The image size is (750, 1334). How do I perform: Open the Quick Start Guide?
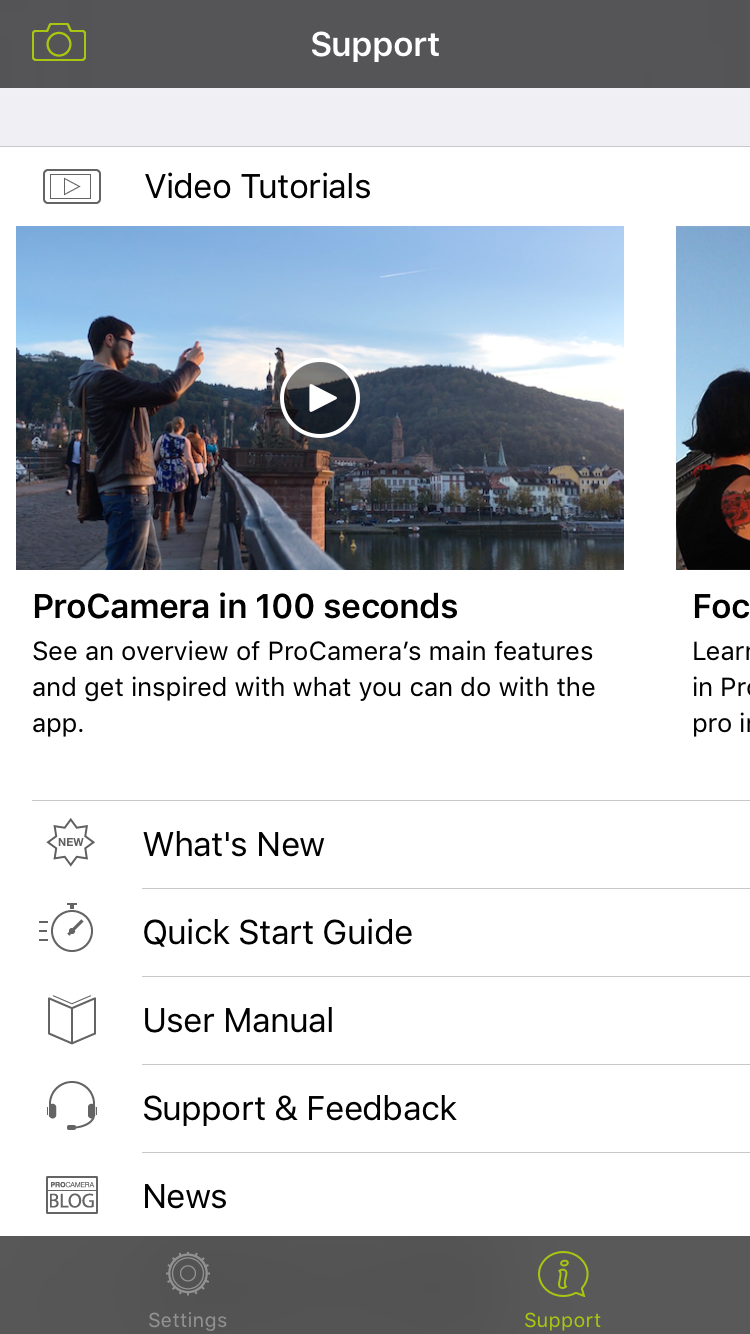(x=278, y=932)
